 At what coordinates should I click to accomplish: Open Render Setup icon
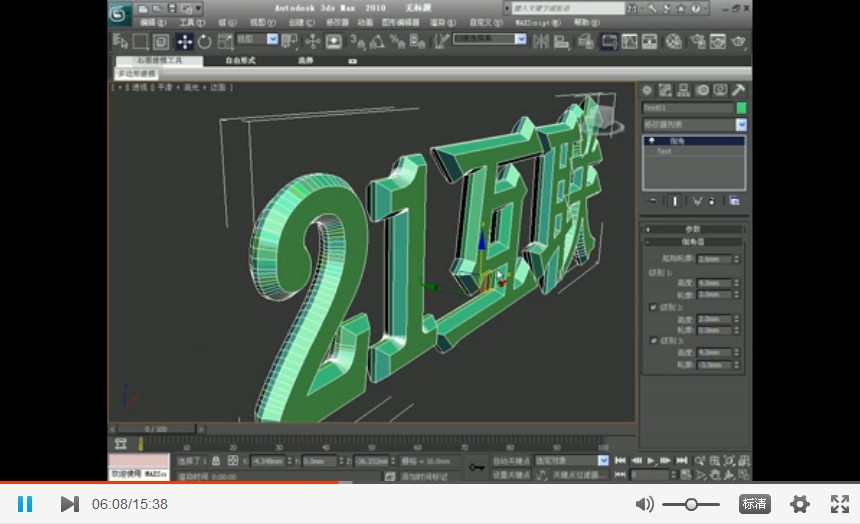tap(698, 41)
